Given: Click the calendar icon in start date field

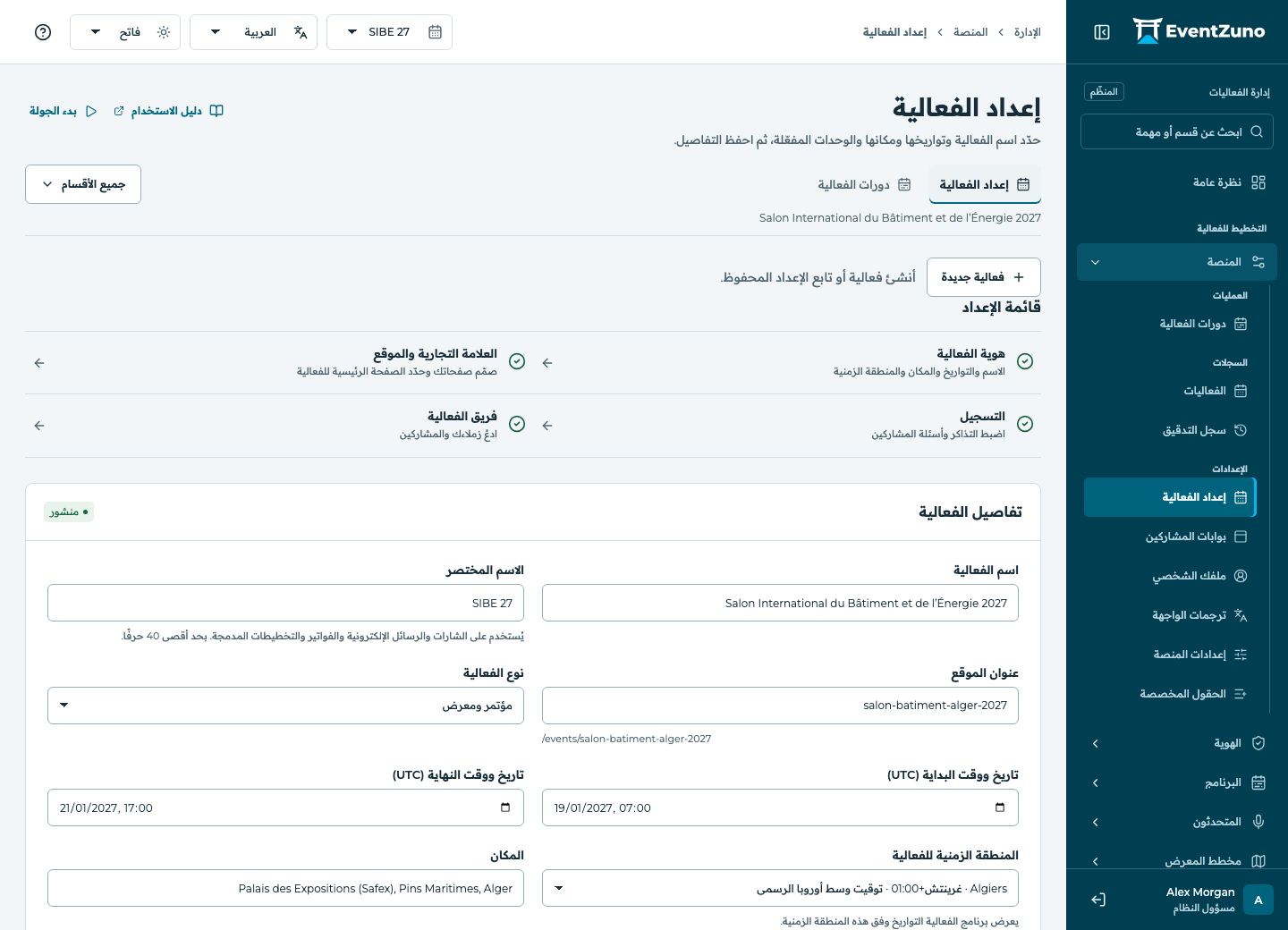Looking at the screenshot, I should tap(1000, 807).
